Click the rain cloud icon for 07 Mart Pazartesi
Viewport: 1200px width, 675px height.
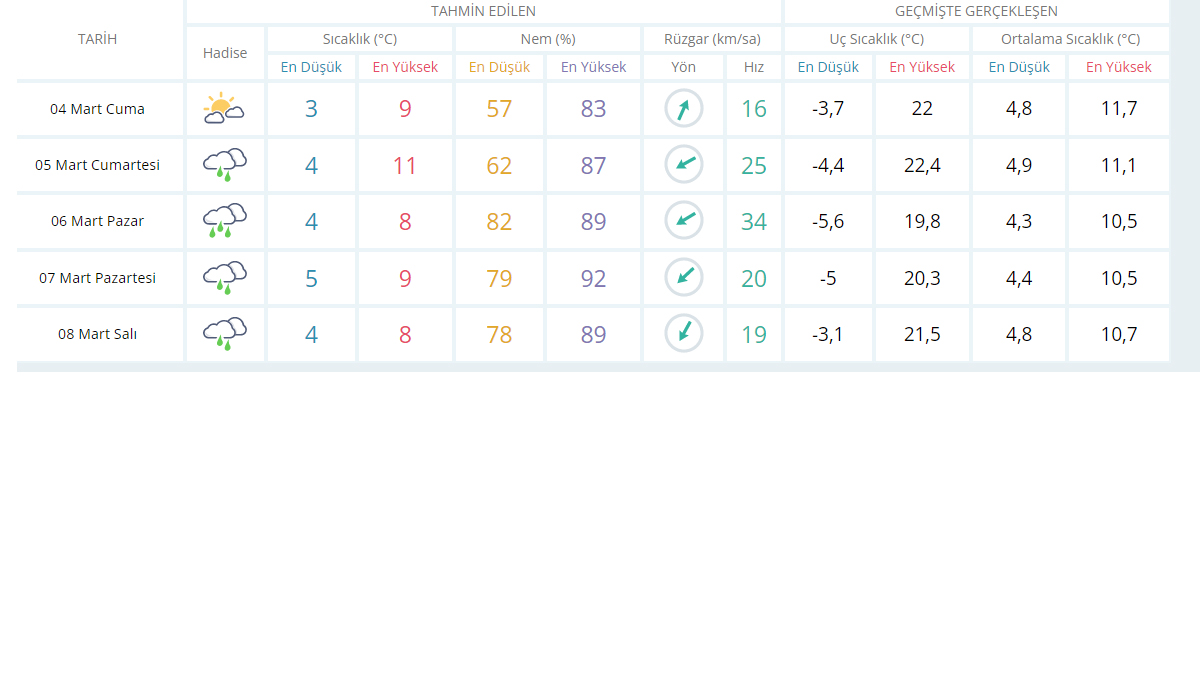(225, 277)
